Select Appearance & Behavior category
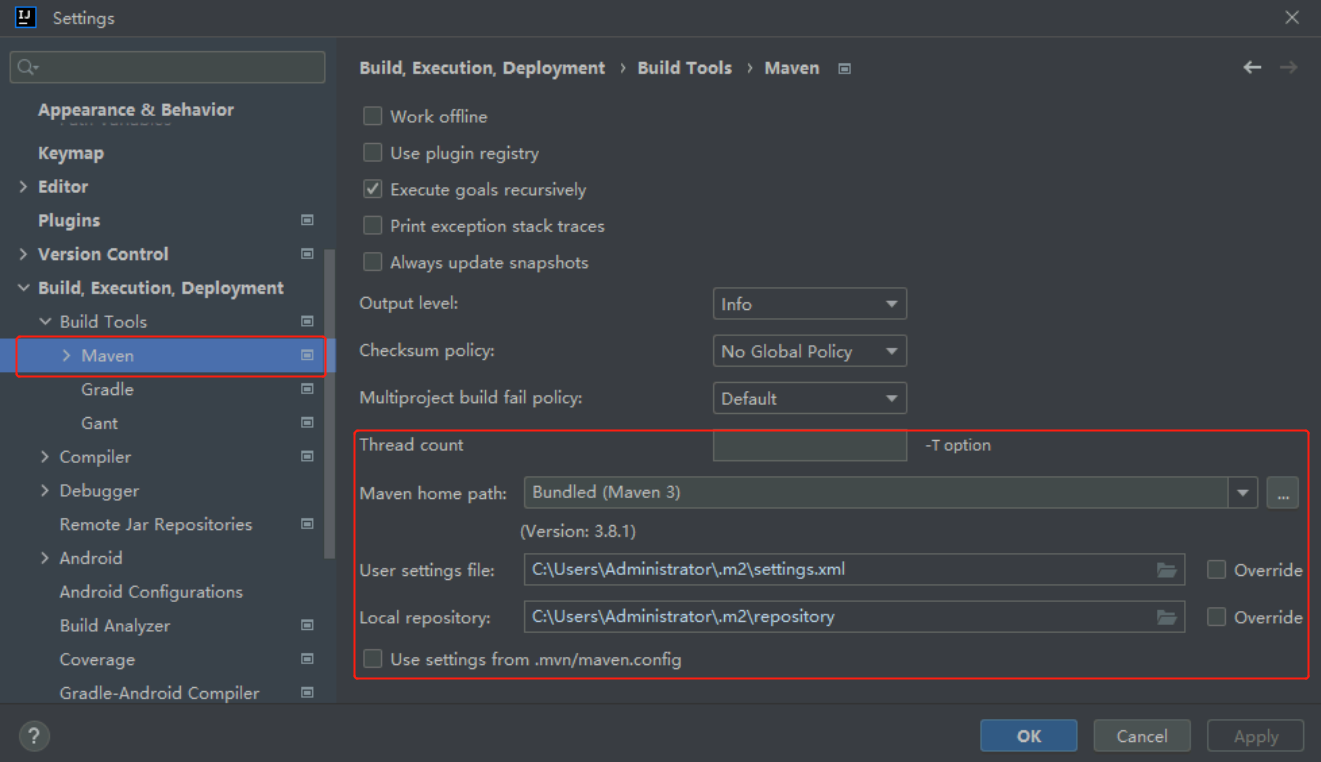Viewport: 1321px width, 762px height. [x=136, y=110]
